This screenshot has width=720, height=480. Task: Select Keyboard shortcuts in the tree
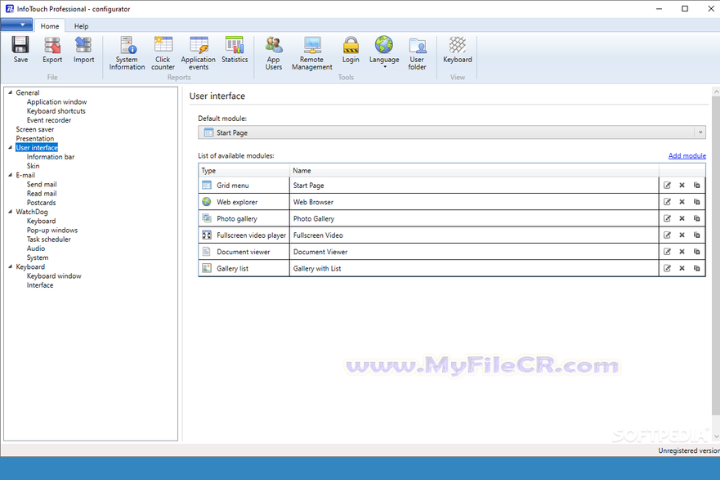56,111
